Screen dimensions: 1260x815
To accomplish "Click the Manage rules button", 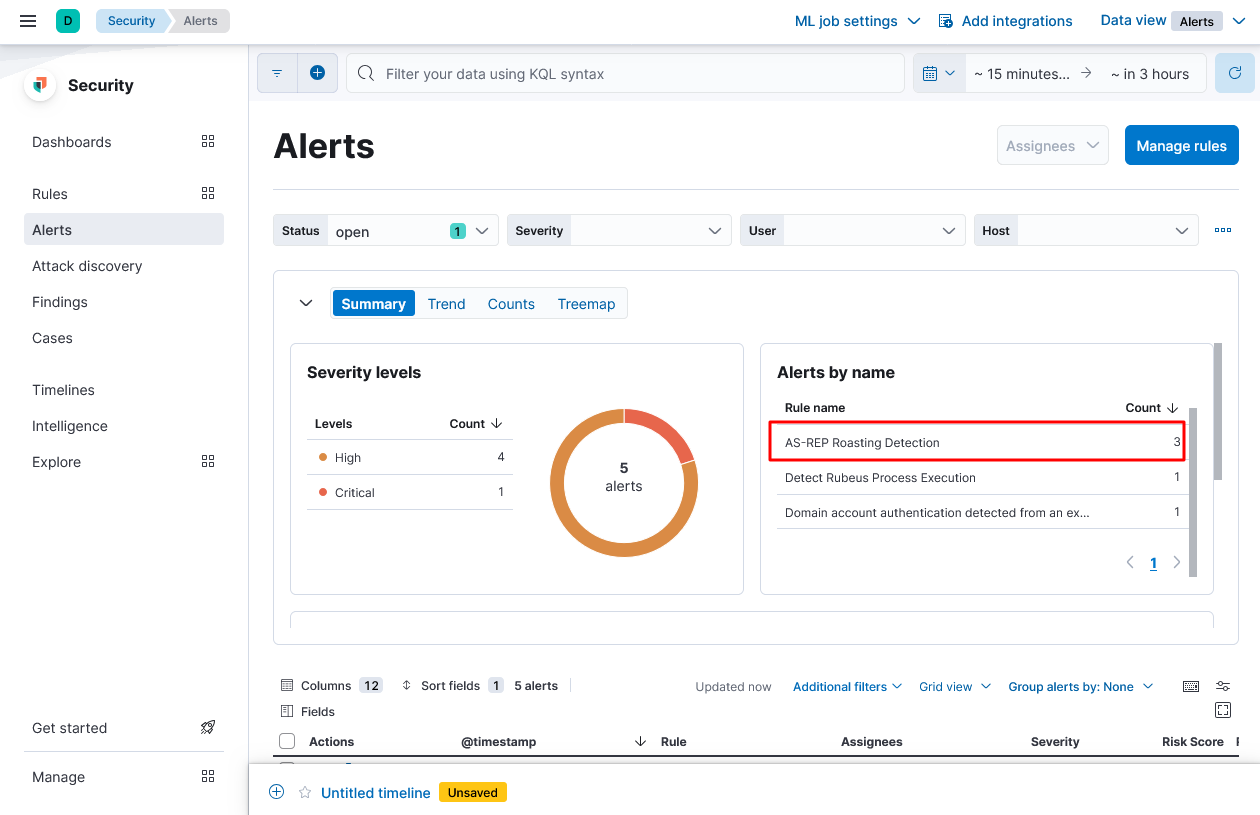I will pyautogui.click(x=1181, y=146).
